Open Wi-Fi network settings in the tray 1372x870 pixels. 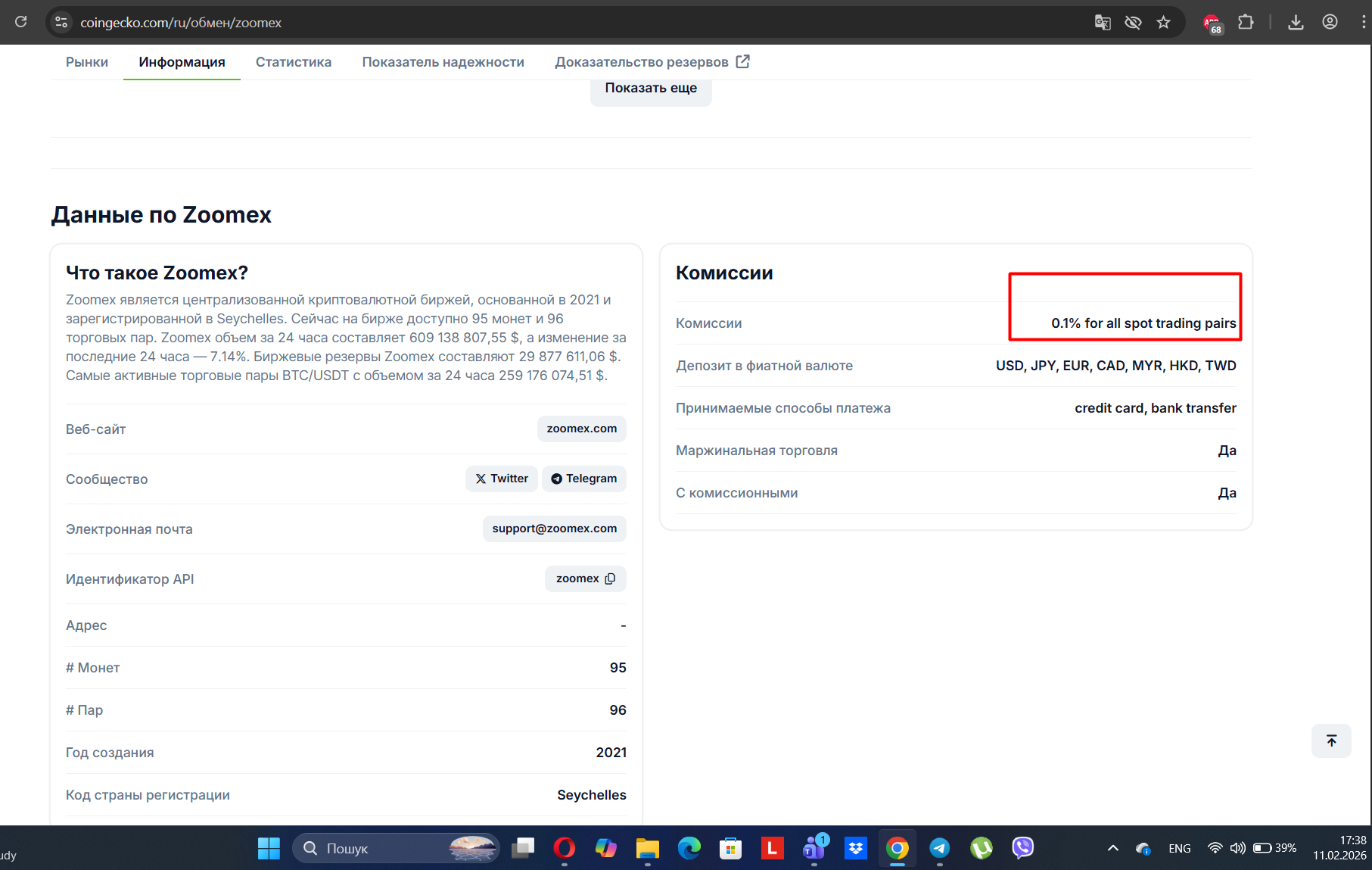(x=1215, y=848)
